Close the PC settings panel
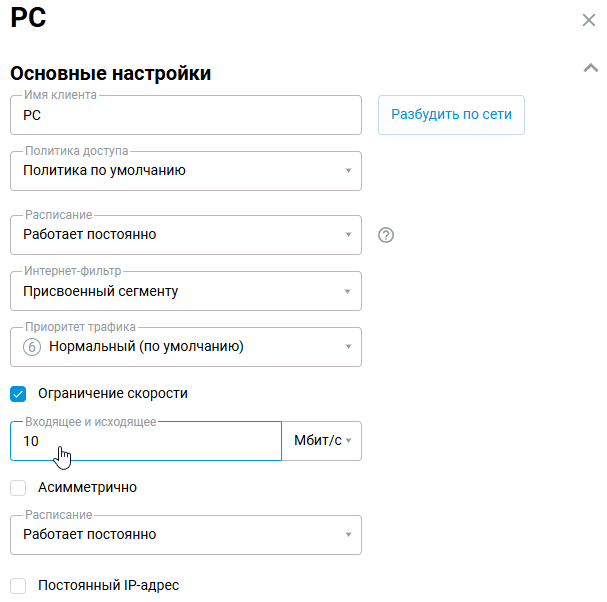Screen dimensions: 607x602 pos(589,20)
